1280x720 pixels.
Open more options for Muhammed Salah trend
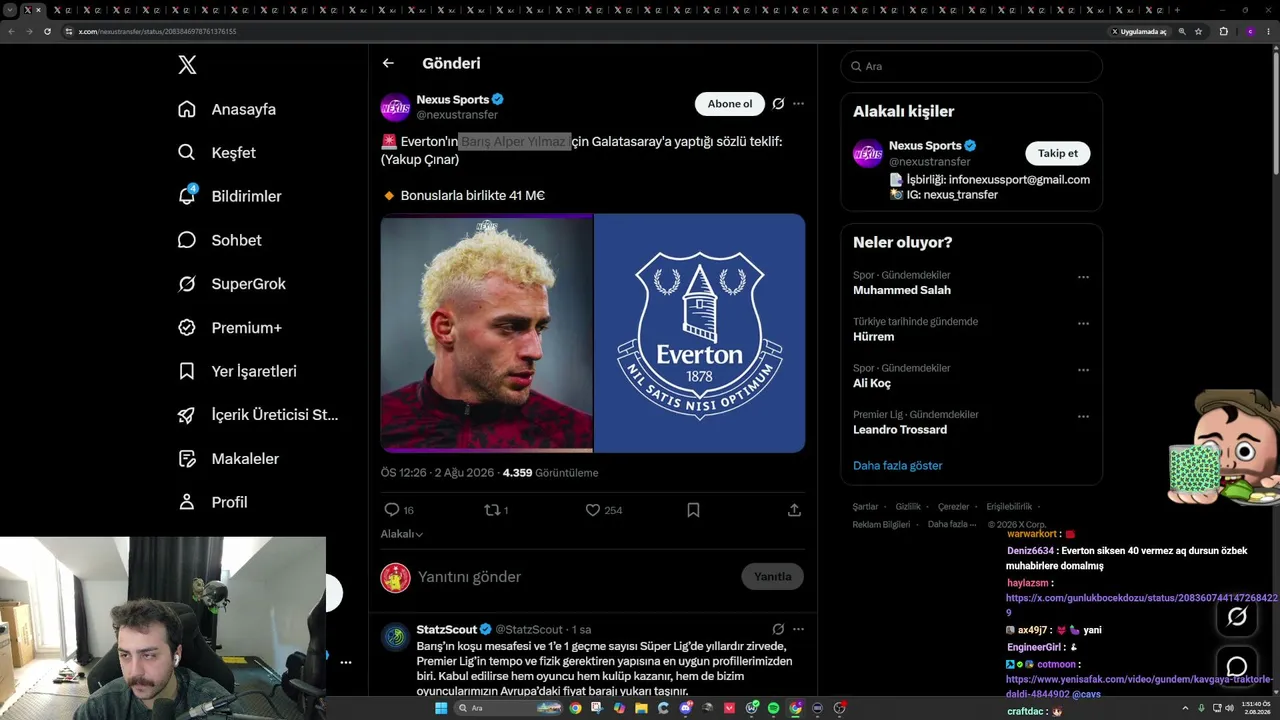(1083, 277)
